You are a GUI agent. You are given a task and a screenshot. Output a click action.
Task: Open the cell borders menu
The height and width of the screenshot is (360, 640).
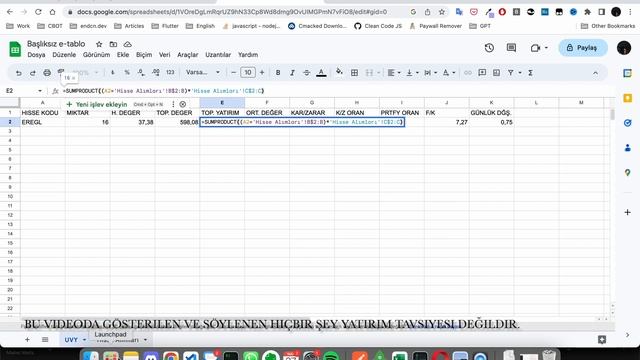(x=355, y=73)
